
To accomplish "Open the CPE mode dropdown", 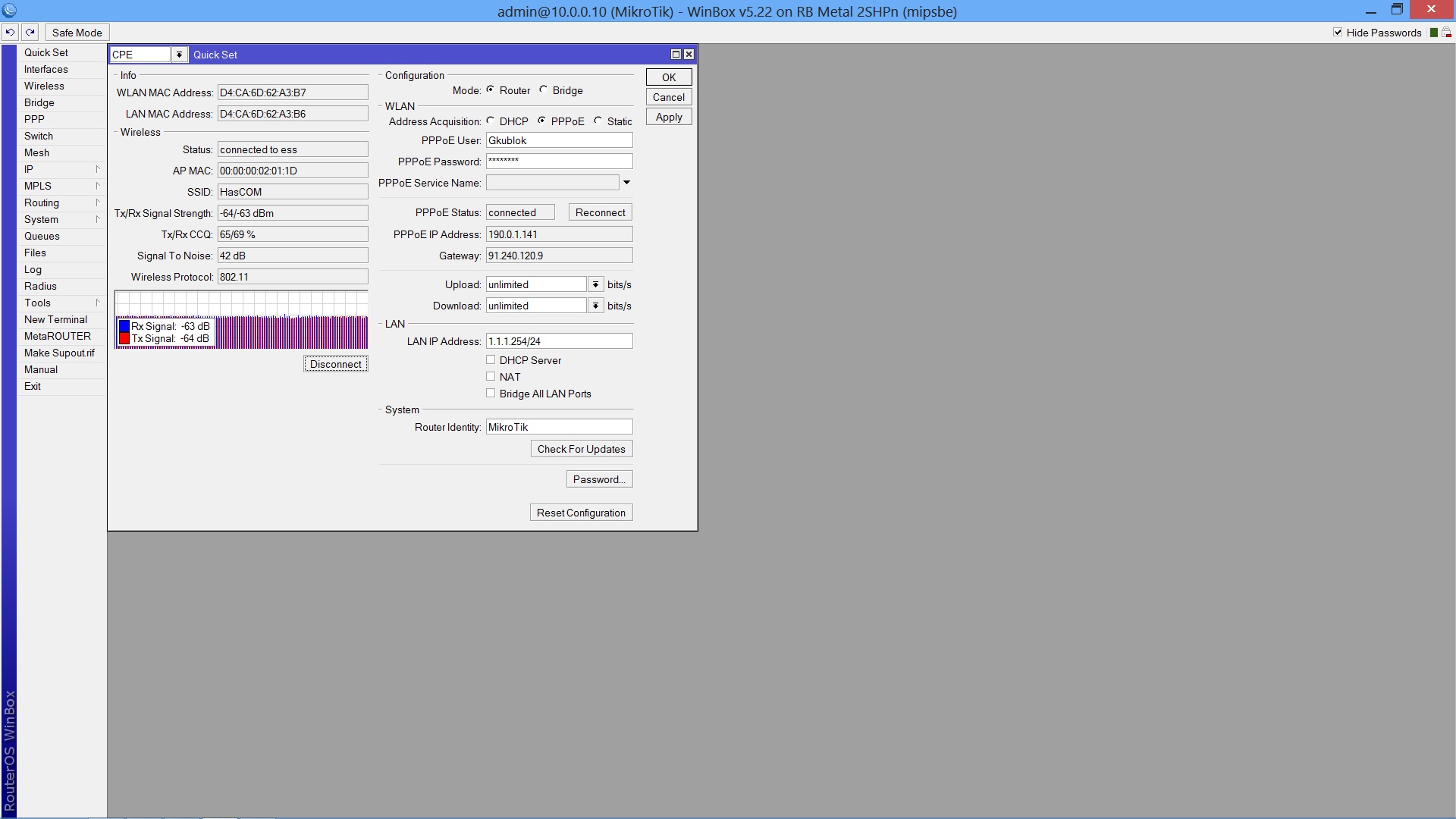I will point(179,55).
